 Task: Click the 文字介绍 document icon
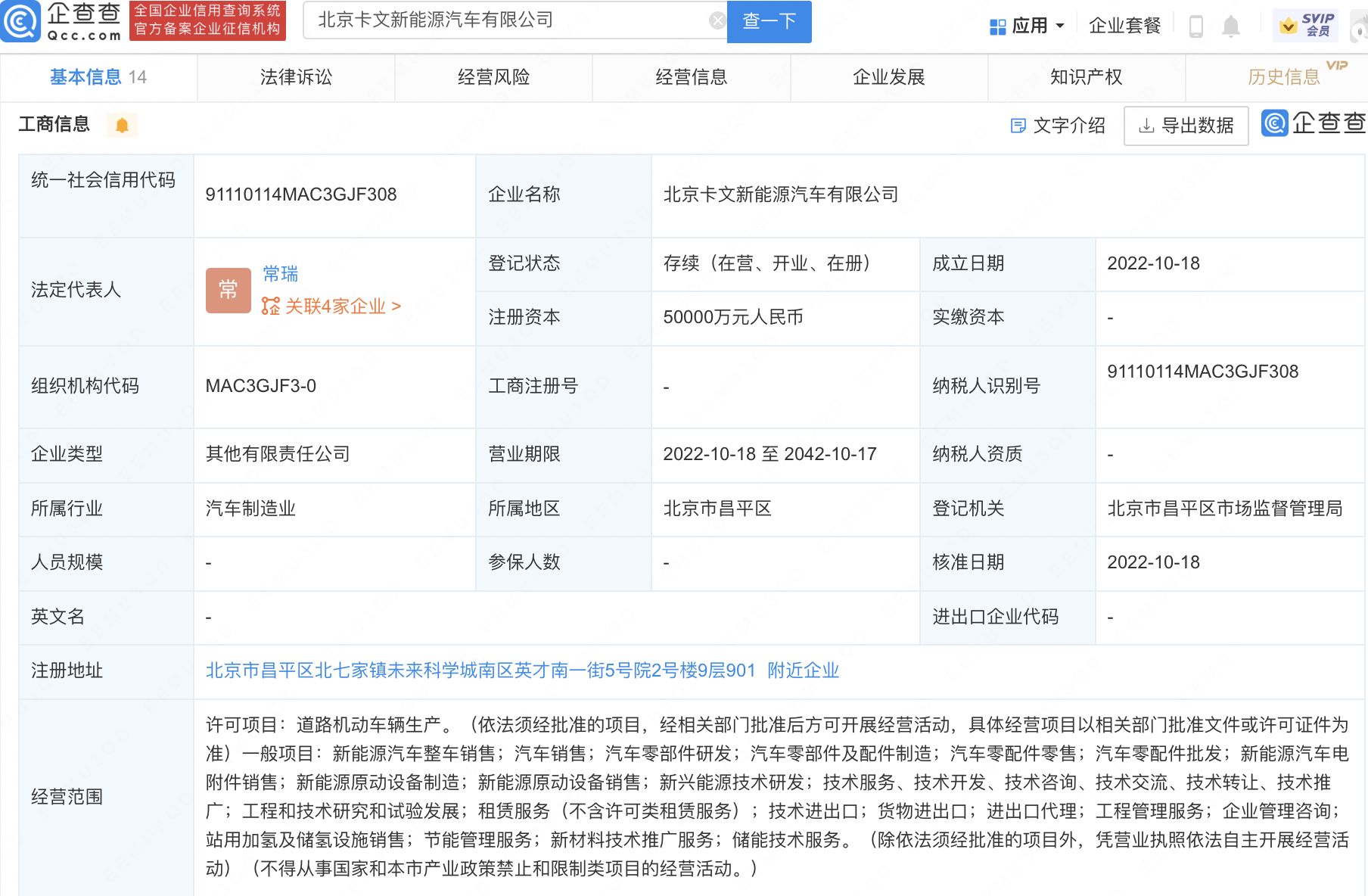[1018, 126]
